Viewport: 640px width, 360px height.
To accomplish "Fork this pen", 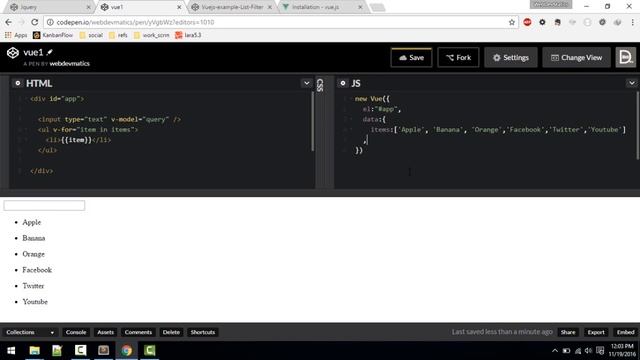I will coord(458,58).
